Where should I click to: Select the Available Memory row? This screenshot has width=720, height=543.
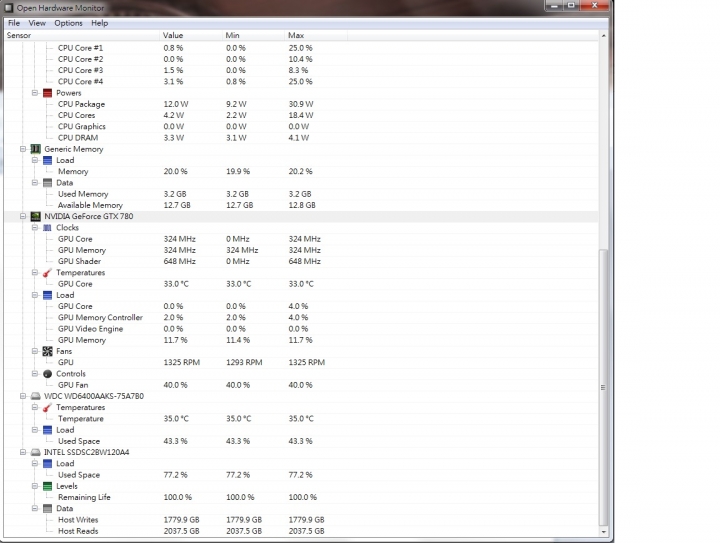click(301, 205)
